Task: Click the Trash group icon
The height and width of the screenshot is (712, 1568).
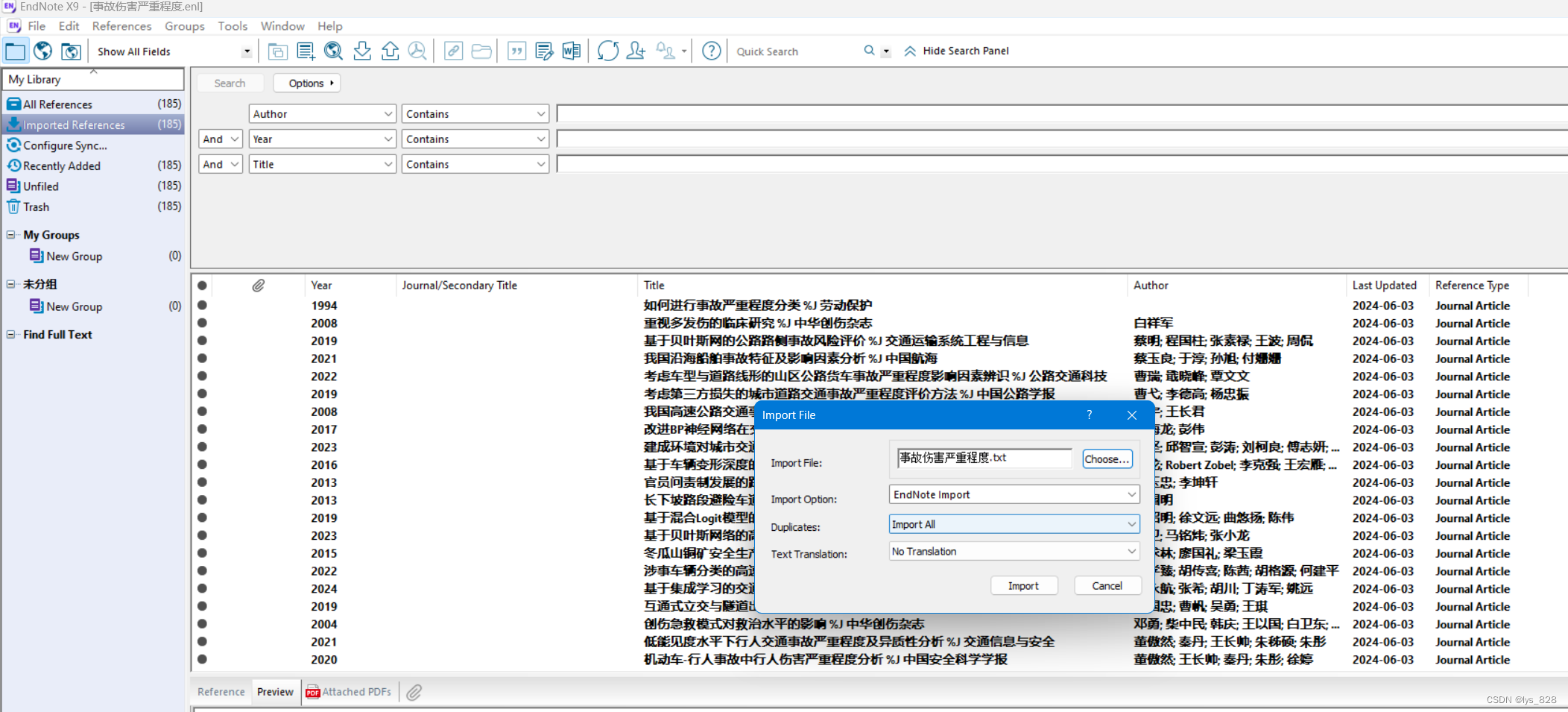Action: [13, 207]
